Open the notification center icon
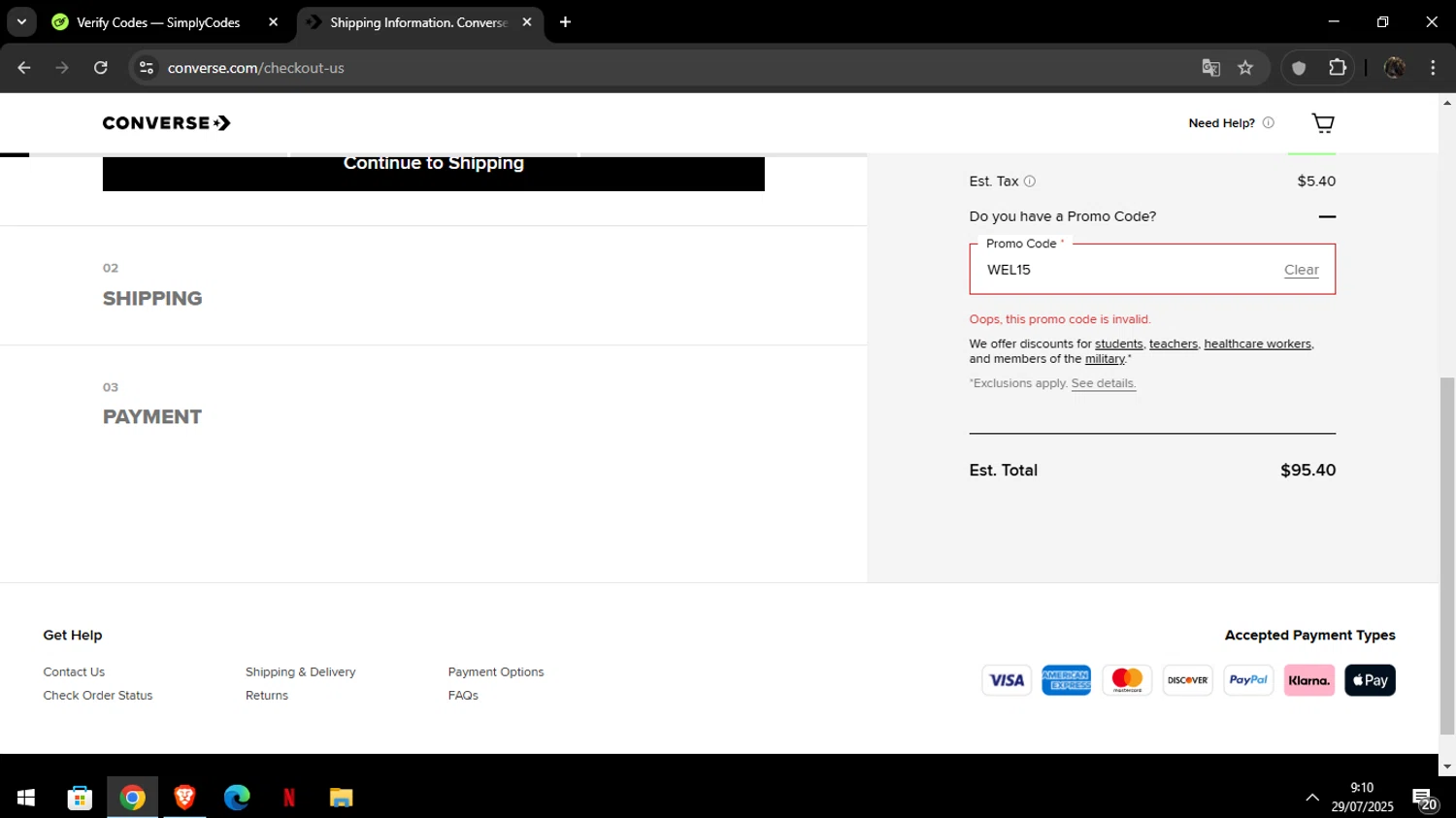Viewport: 1456px width, 818px height. tap(1425, 799)
